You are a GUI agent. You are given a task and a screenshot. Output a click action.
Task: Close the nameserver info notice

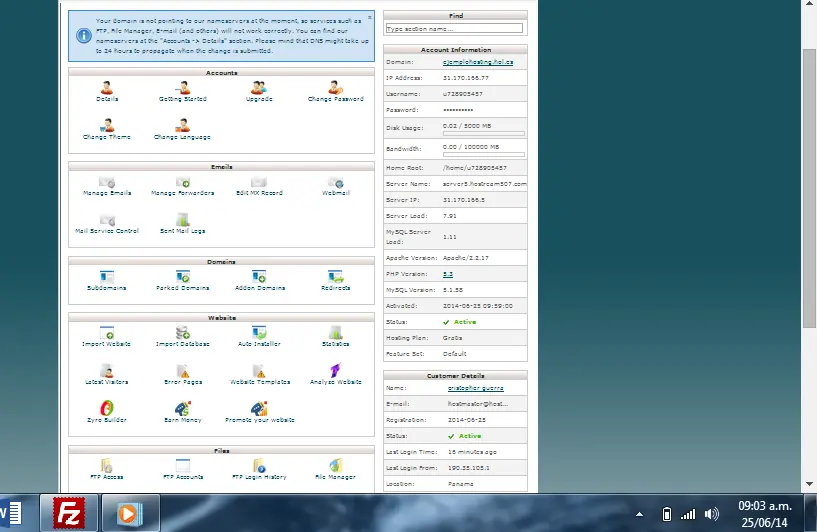point(369,17)
